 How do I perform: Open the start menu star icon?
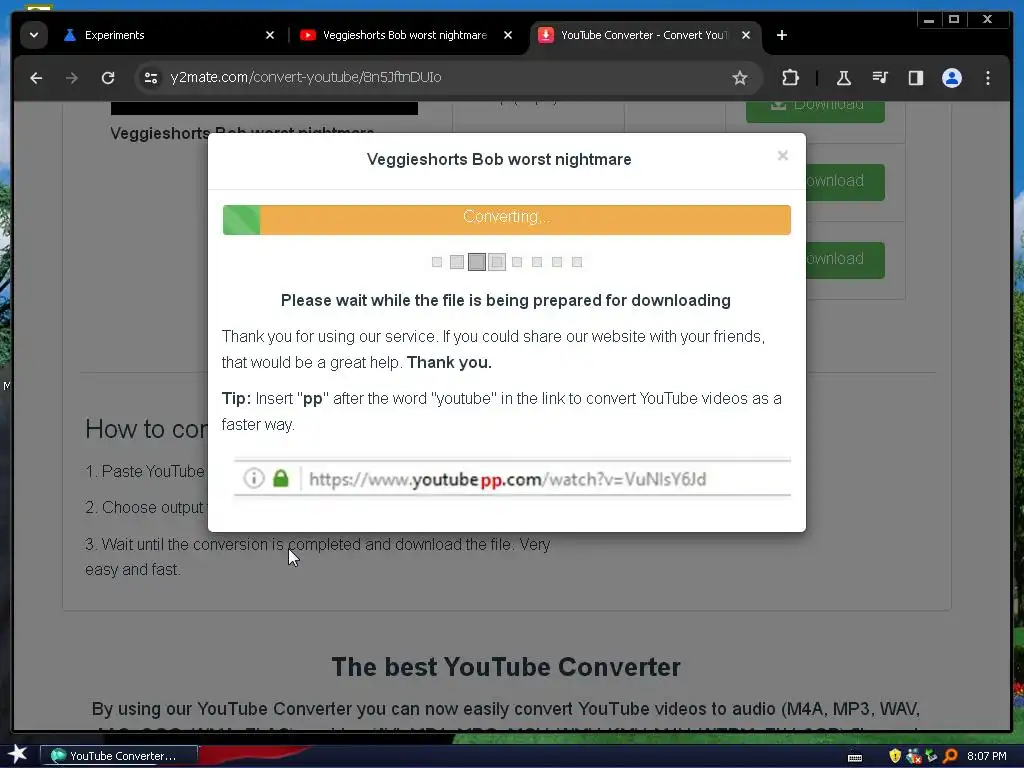pos(18,755)
